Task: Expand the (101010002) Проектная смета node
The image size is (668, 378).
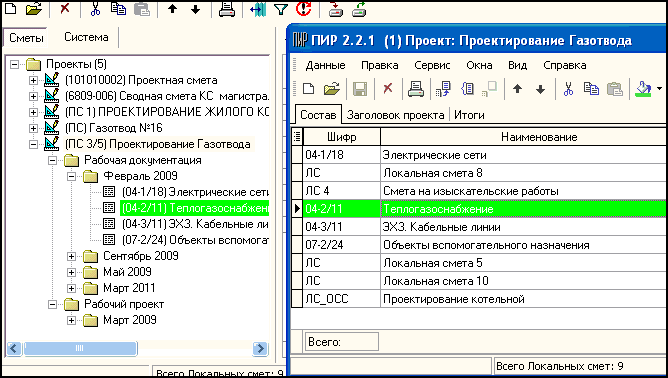Action: (x=33, y=80)
